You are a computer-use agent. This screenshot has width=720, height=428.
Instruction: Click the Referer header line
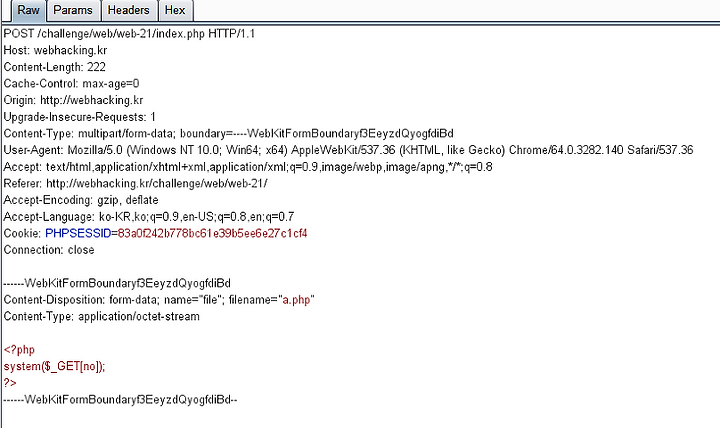click(135, 184)
